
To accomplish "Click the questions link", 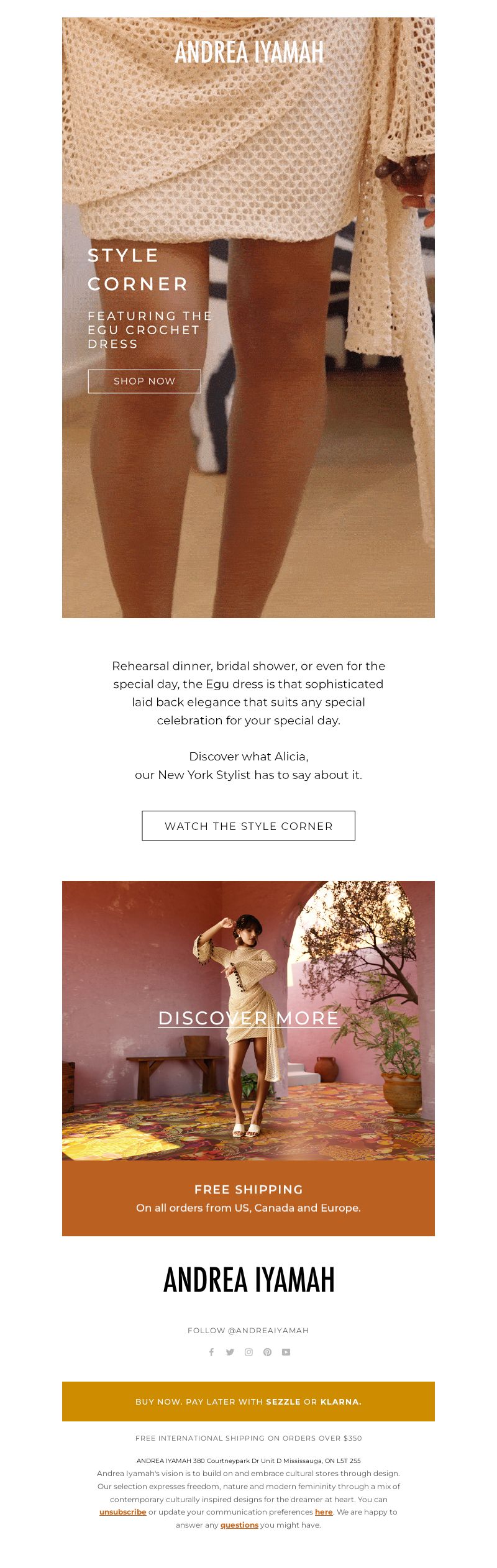I will (239, 1525).
